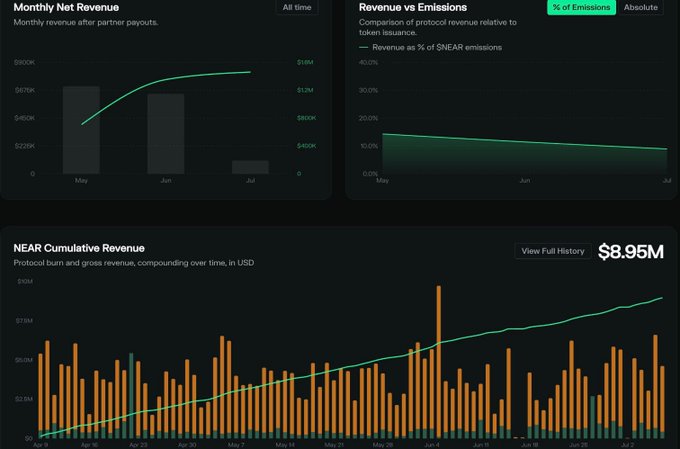Click the 40.0% axis label
Image resolution: width=680 pixels, height=449 pixels.
pos(368,62)
